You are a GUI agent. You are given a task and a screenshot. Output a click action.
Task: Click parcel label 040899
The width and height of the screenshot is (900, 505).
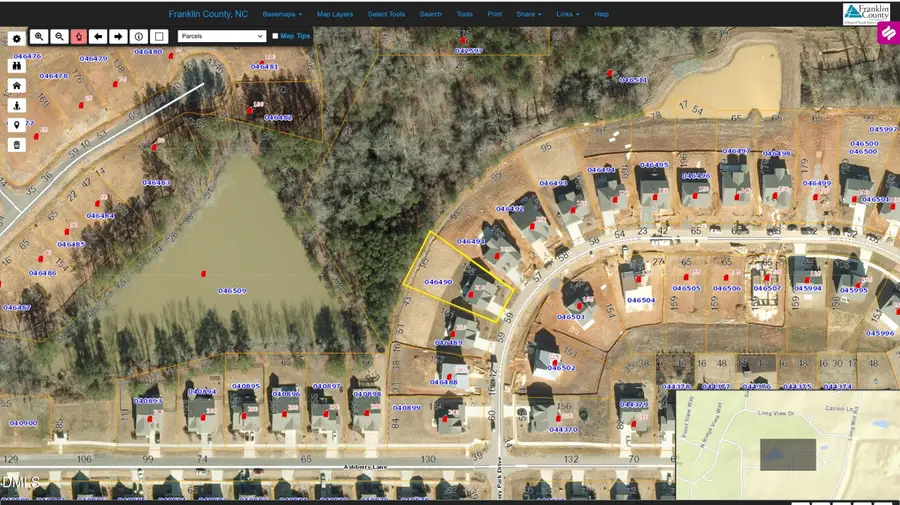406,408
